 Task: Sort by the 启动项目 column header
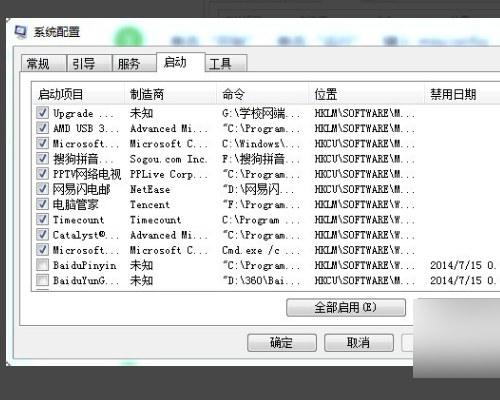point(79,94)
